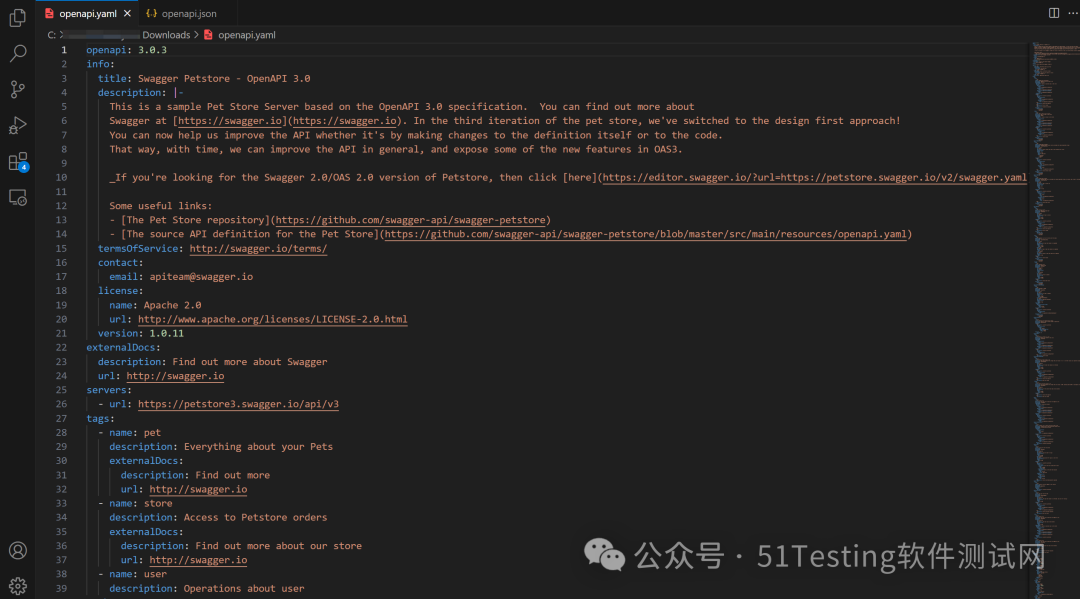The width and height of the screenshot is (1080, 599).
Task: Click the YAML file icon in breadcrumb
Action: pos(208,35)
